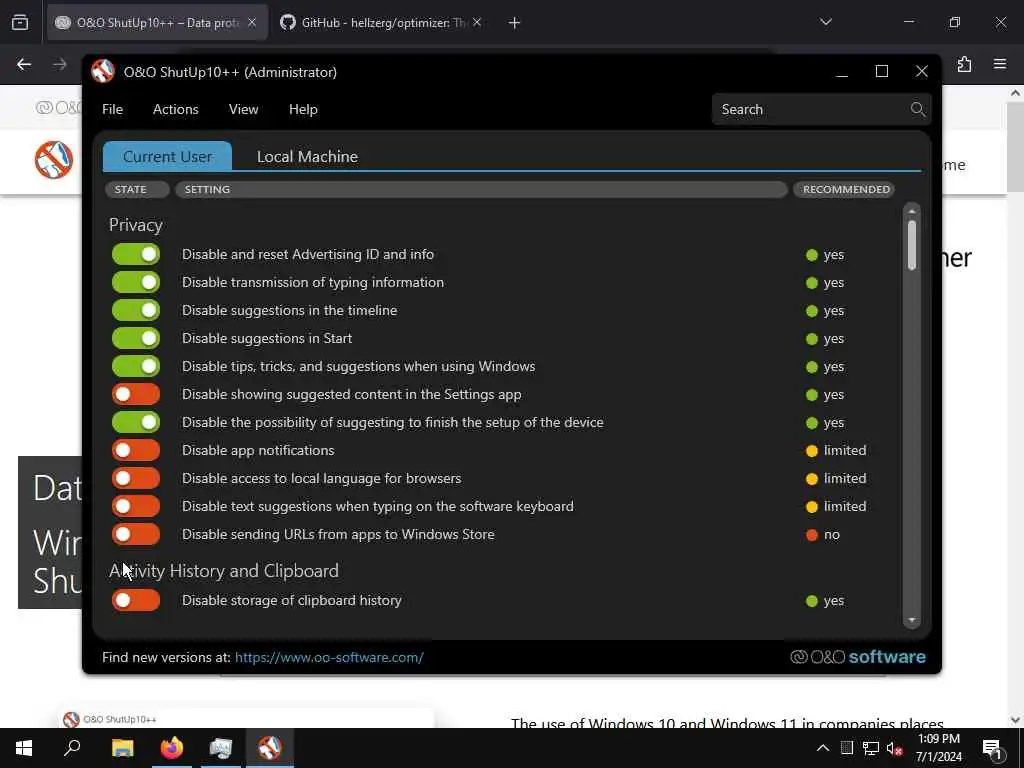Close the O&O ShutUp10++ browser tab

(252, 22)
